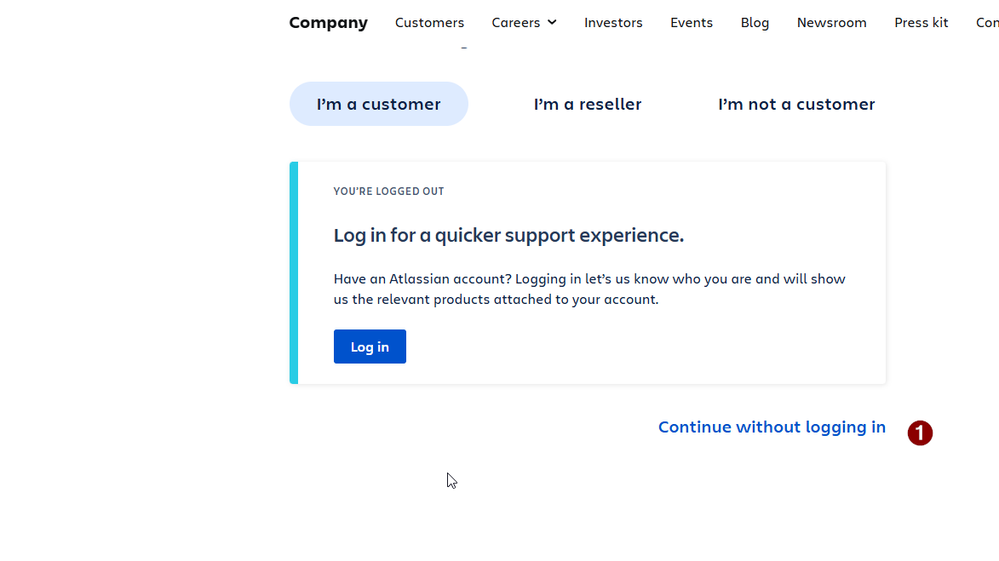
Task: Click the blue Log in button
Action: [x=370, y=346]
